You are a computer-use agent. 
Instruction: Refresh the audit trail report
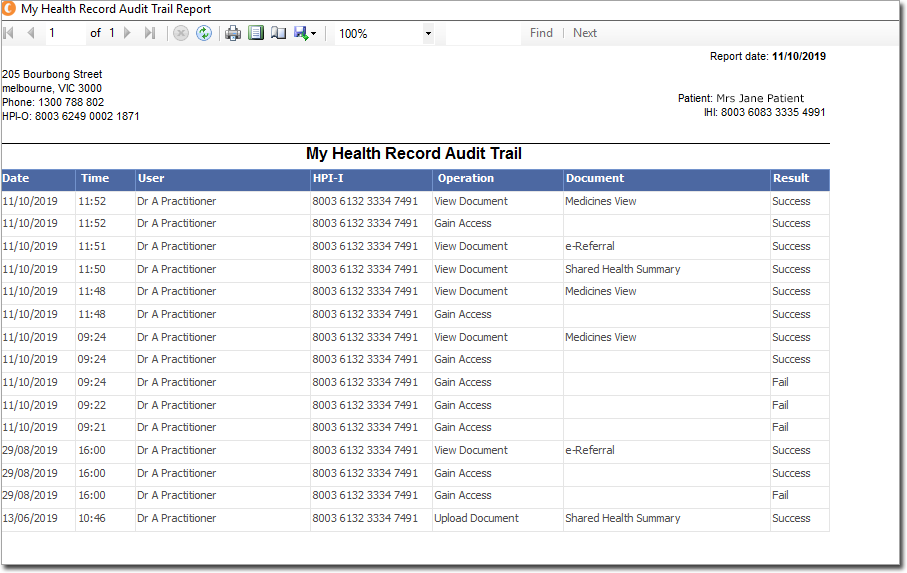click(x=204, y=33)
